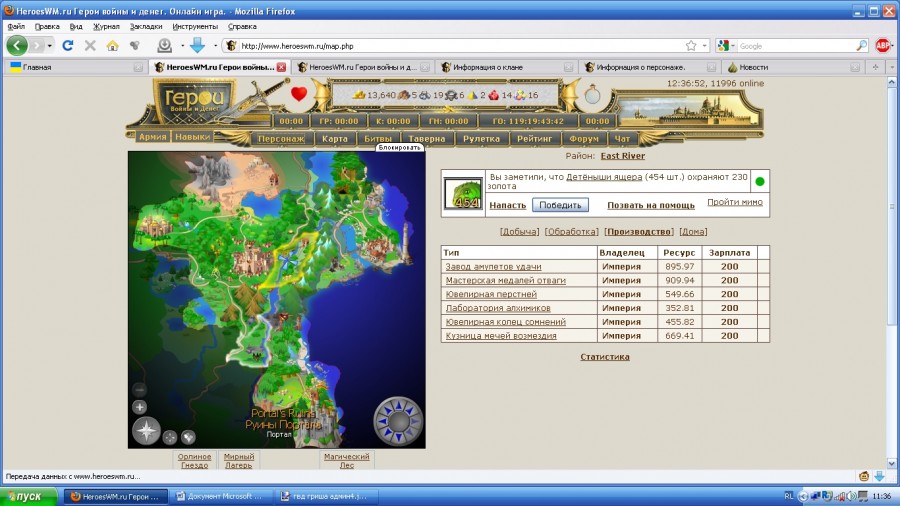This screenshot has width=900, height=506.
Task: Open the Adblock Plus ABP icon
Action: [x=883, y=45]
